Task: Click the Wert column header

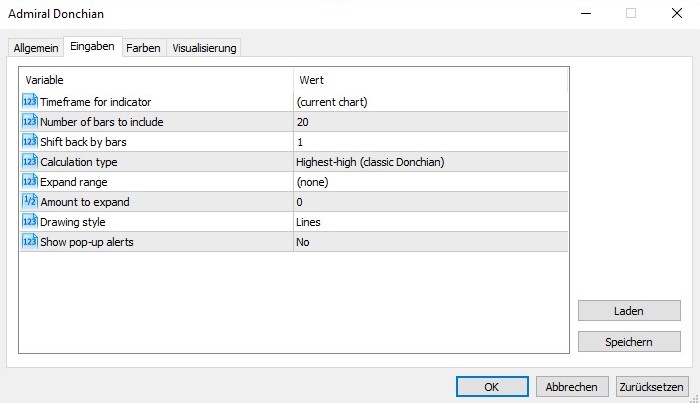Action: coord(430,80)
